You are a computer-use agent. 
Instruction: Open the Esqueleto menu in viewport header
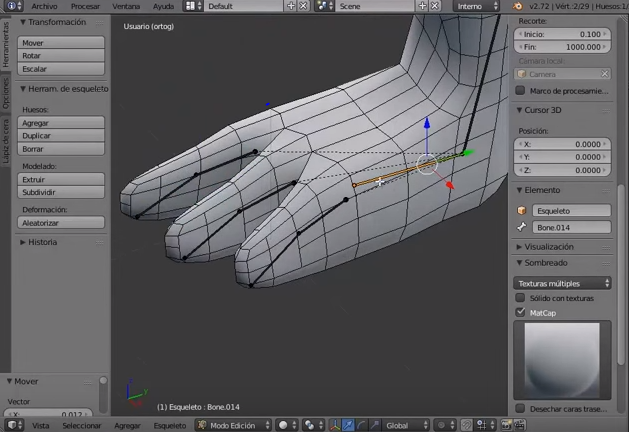tap(169, 425)
